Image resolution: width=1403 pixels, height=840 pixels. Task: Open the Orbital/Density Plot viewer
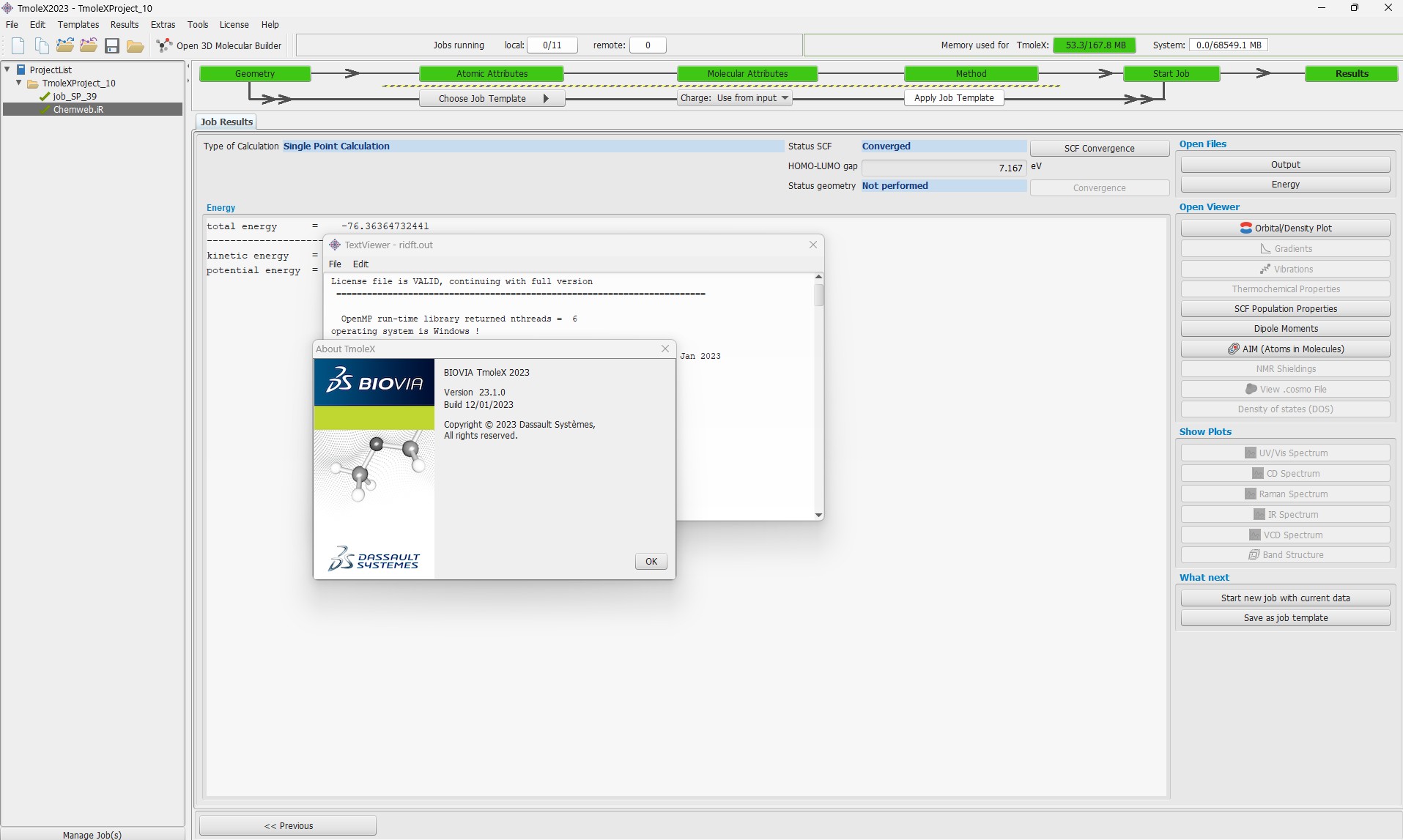click(x=1285, y=228)
